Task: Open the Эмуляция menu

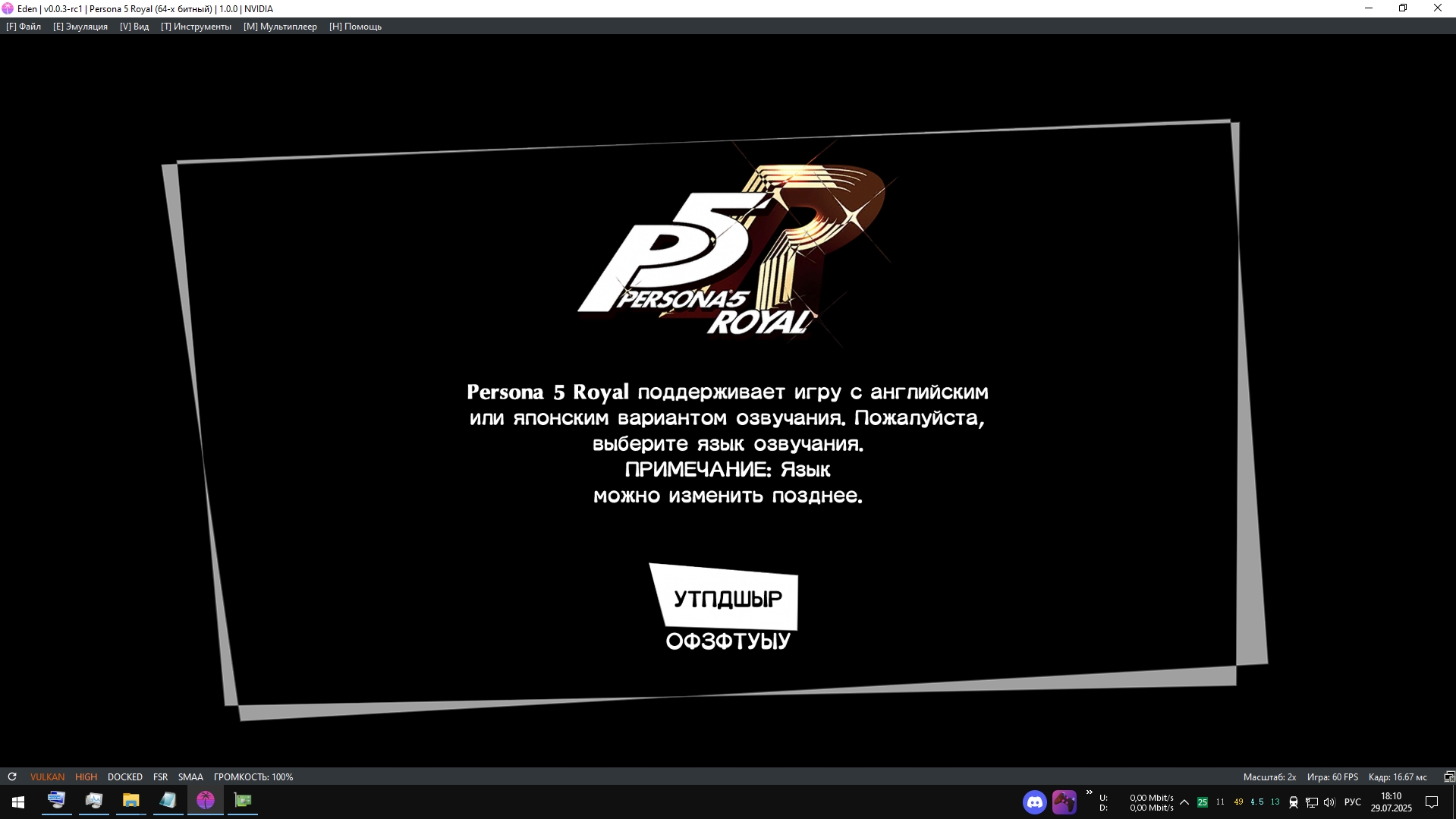Action: click(80, 27)
